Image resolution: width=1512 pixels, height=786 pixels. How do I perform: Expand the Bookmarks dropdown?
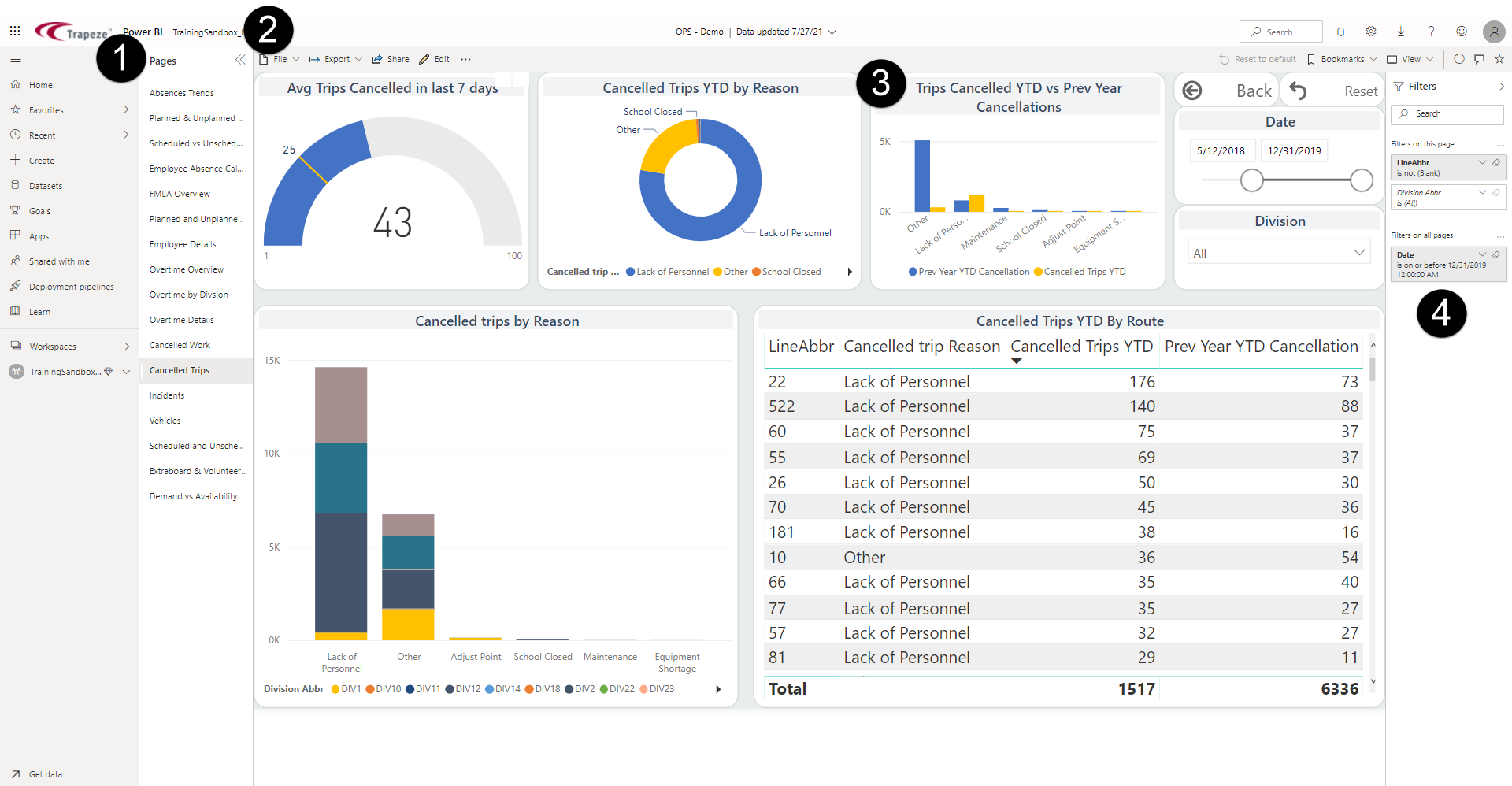1342,59
